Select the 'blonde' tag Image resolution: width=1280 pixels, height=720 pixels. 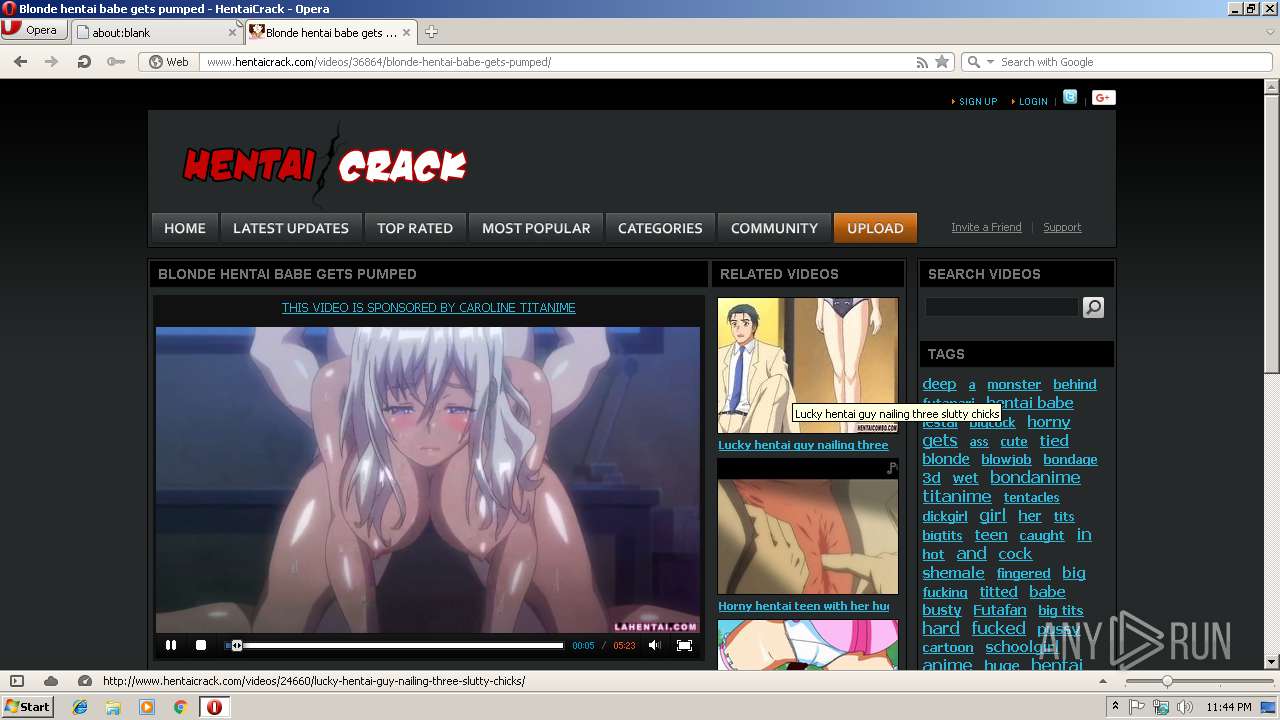point(946,459)
